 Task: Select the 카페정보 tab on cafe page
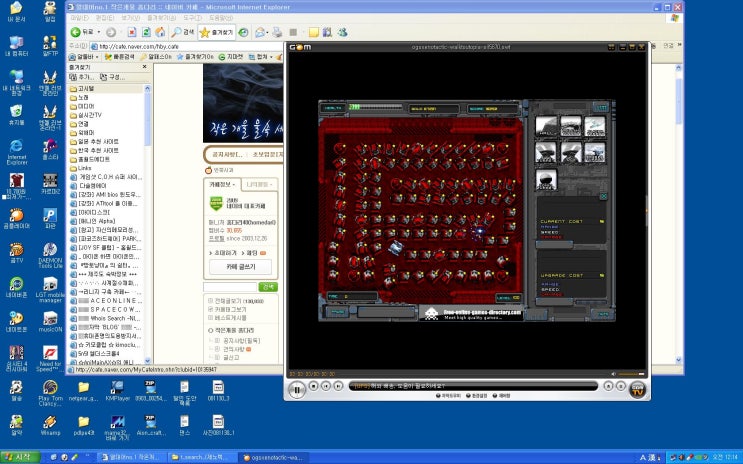(x=222, y=184)
